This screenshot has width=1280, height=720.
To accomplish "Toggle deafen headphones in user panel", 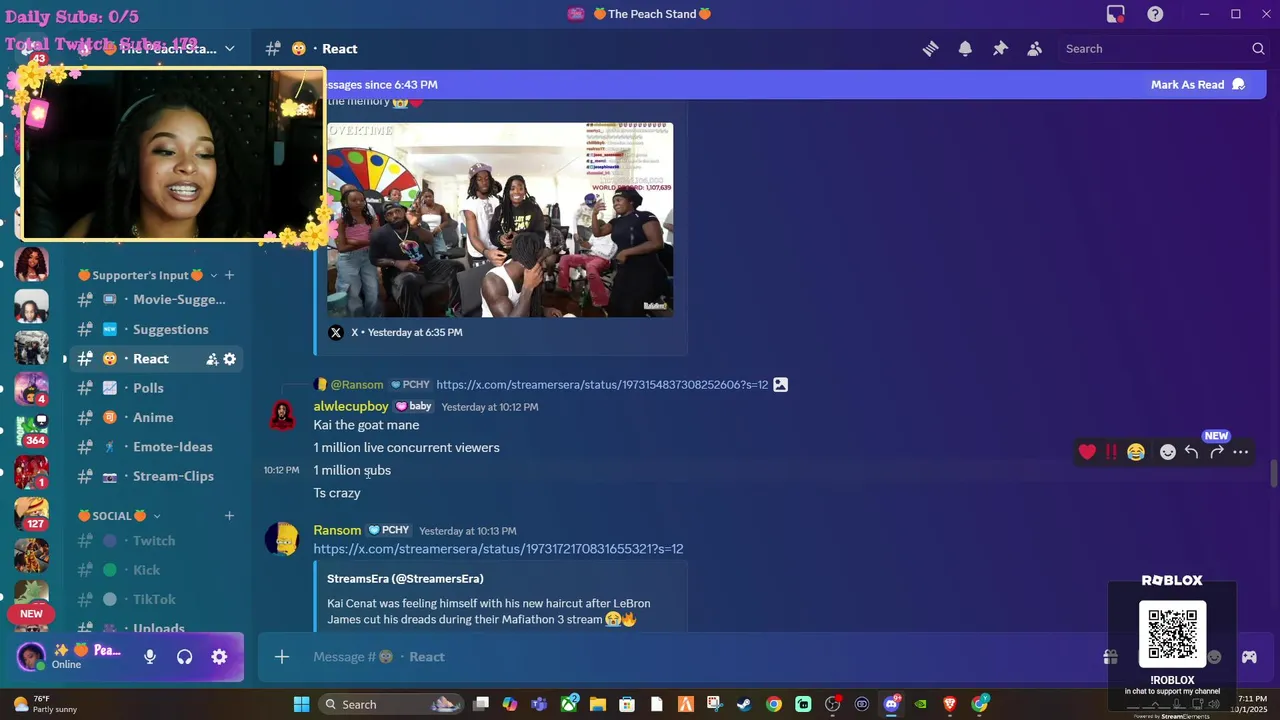I will [x=184, y=657].
